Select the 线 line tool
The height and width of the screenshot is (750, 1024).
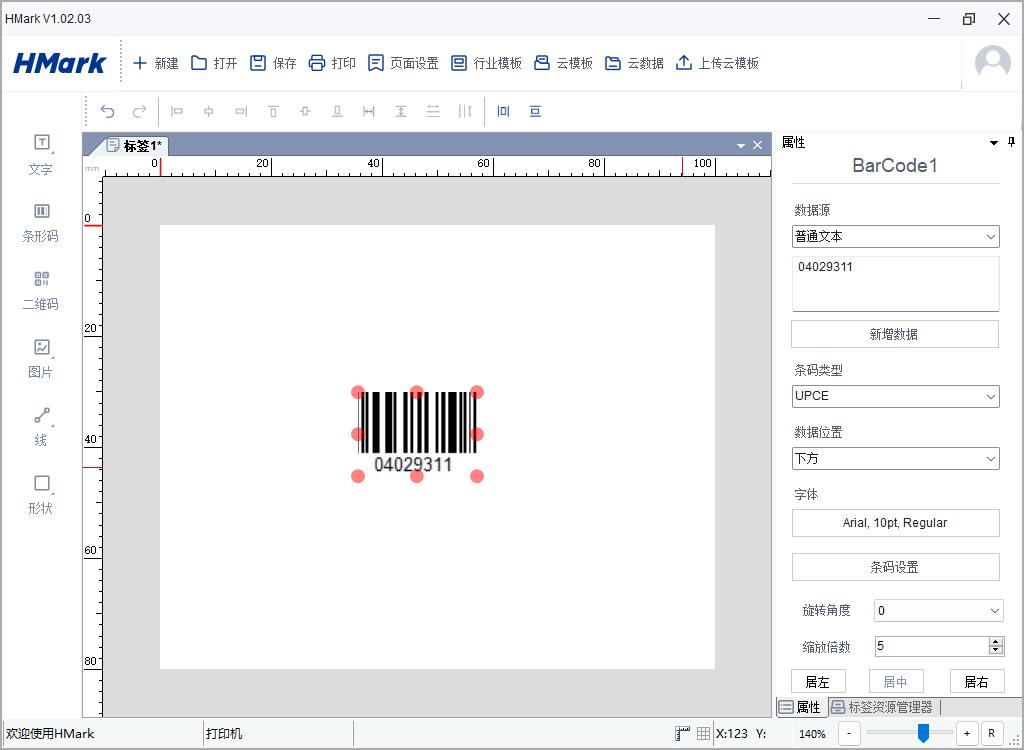[x=40, y=427]
